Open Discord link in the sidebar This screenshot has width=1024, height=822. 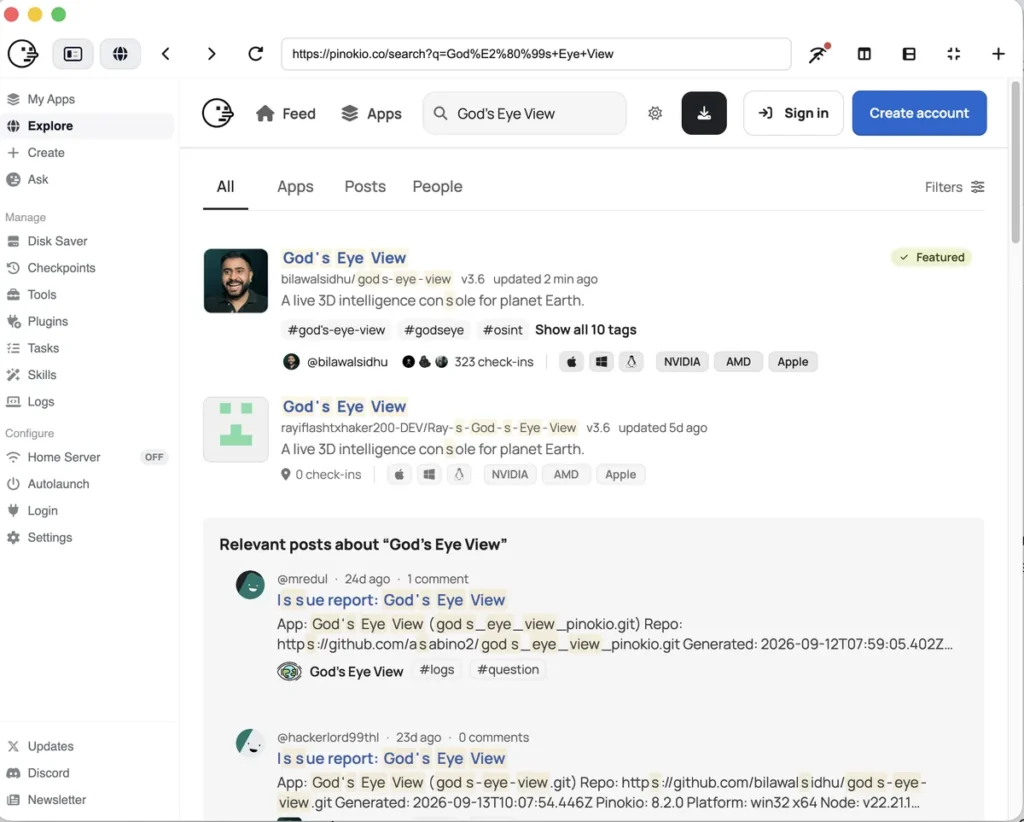[x=87, y=773]
